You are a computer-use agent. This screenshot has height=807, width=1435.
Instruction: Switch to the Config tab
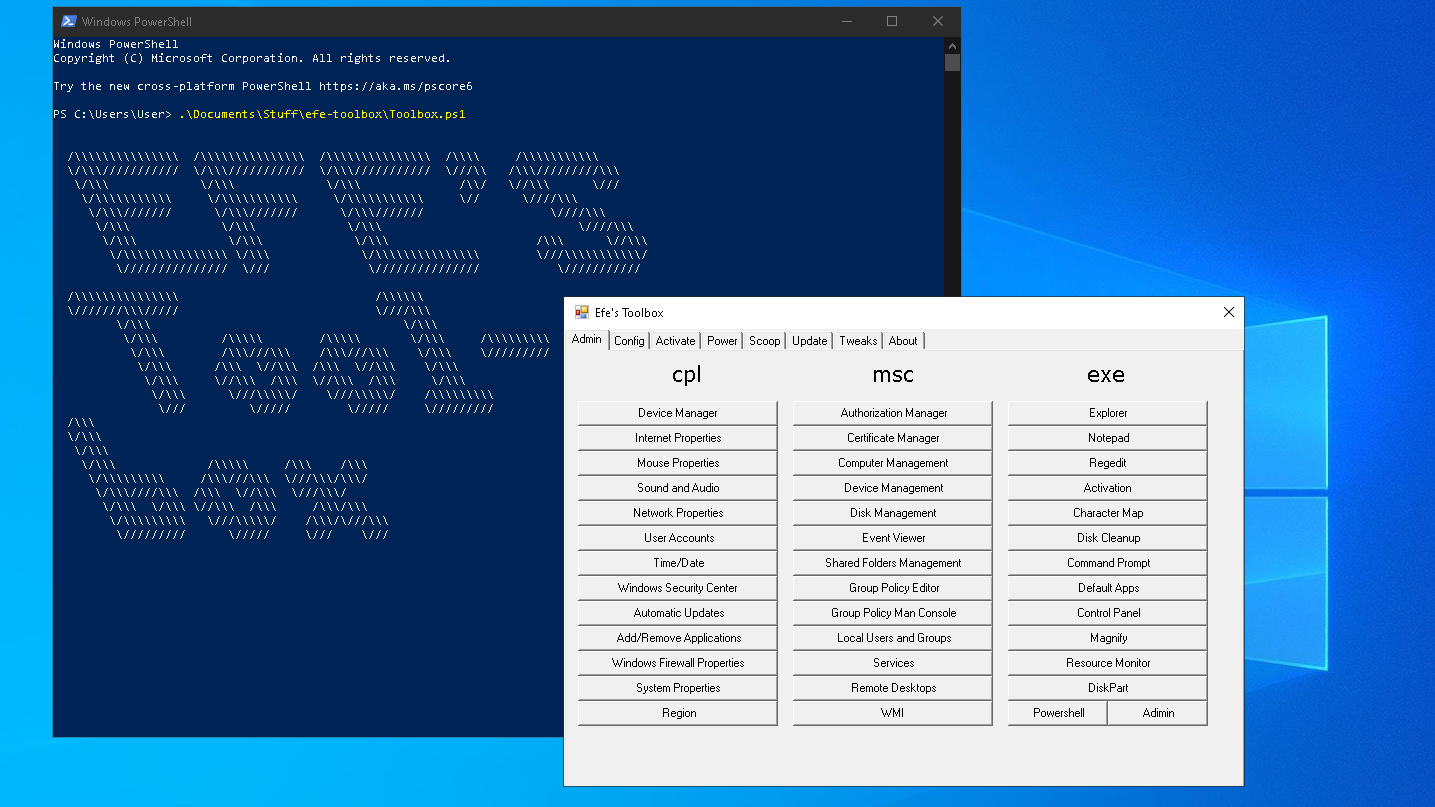coord(629,341)
